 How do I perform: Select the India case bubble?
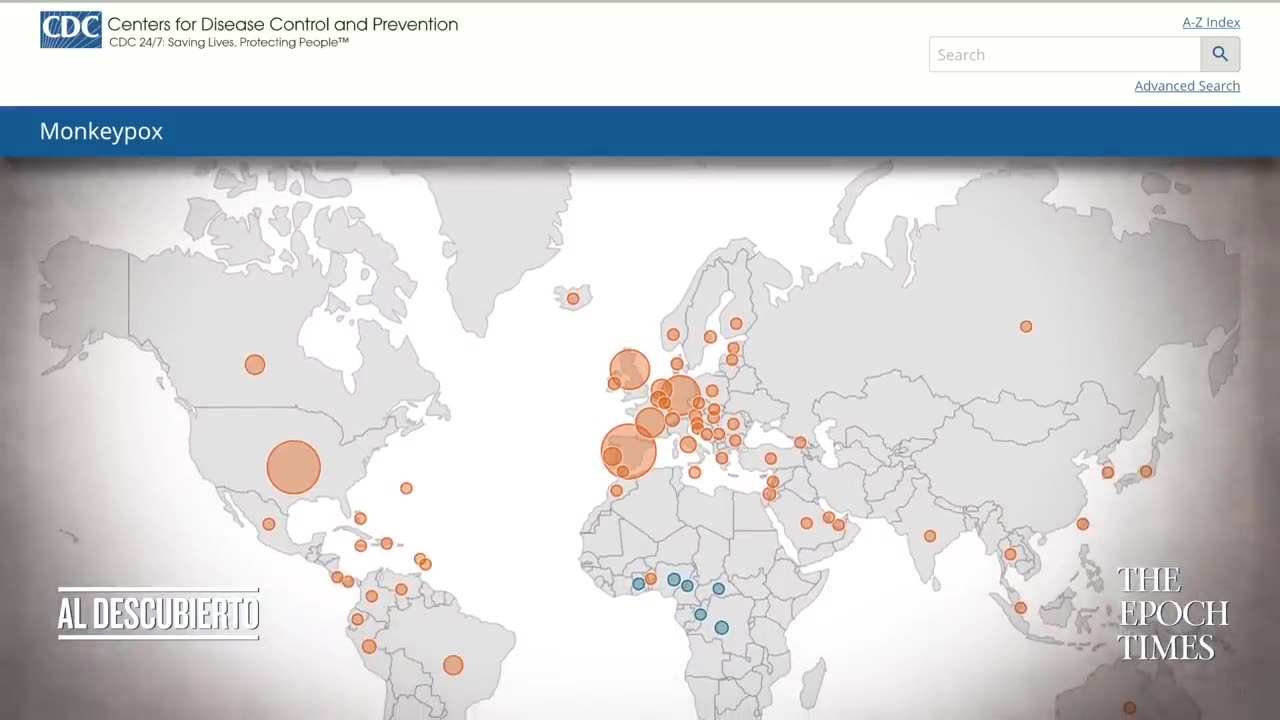[x=930, y=536]
